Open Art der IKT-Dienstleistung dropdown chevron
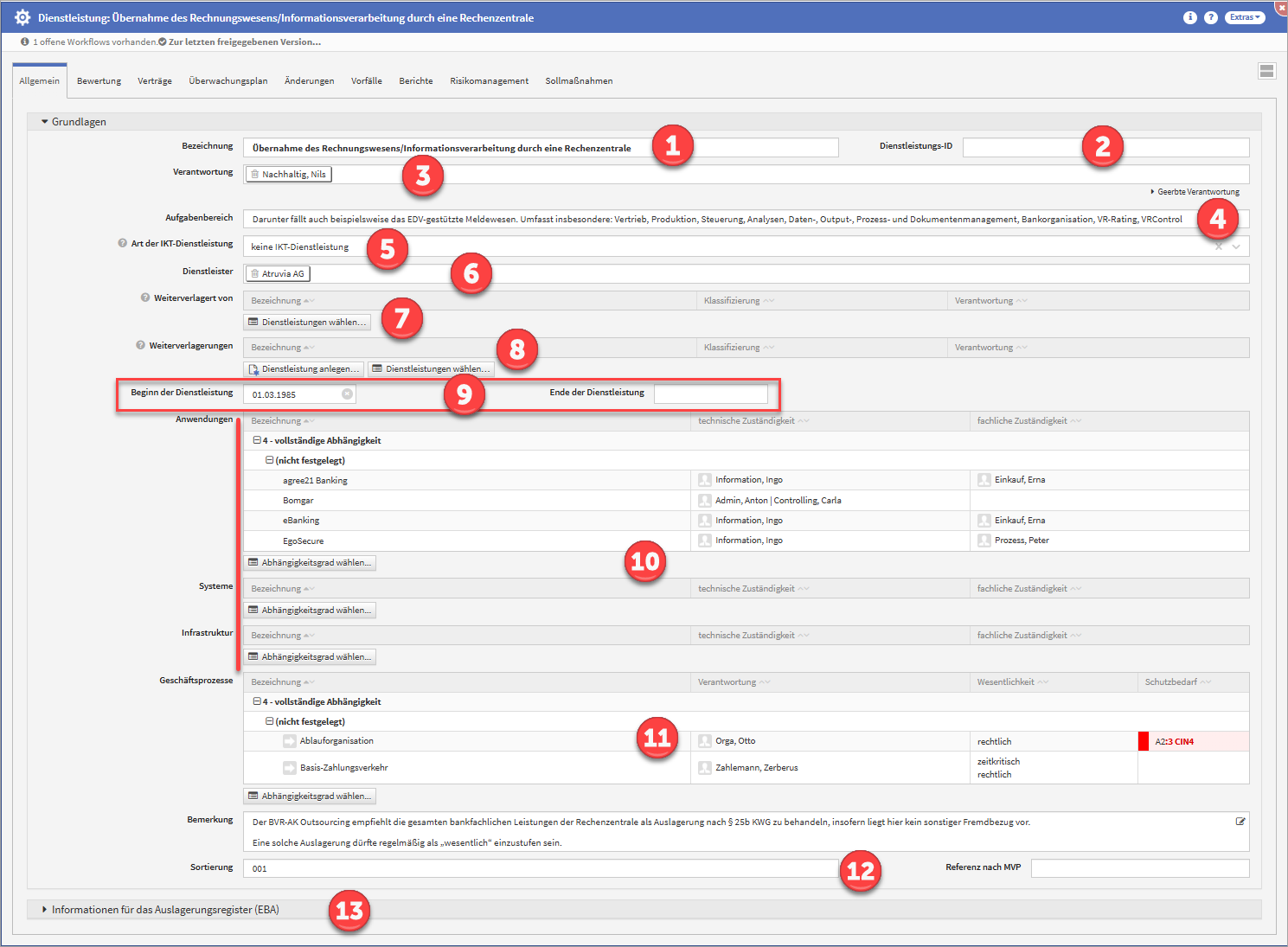 (1237, 247)
